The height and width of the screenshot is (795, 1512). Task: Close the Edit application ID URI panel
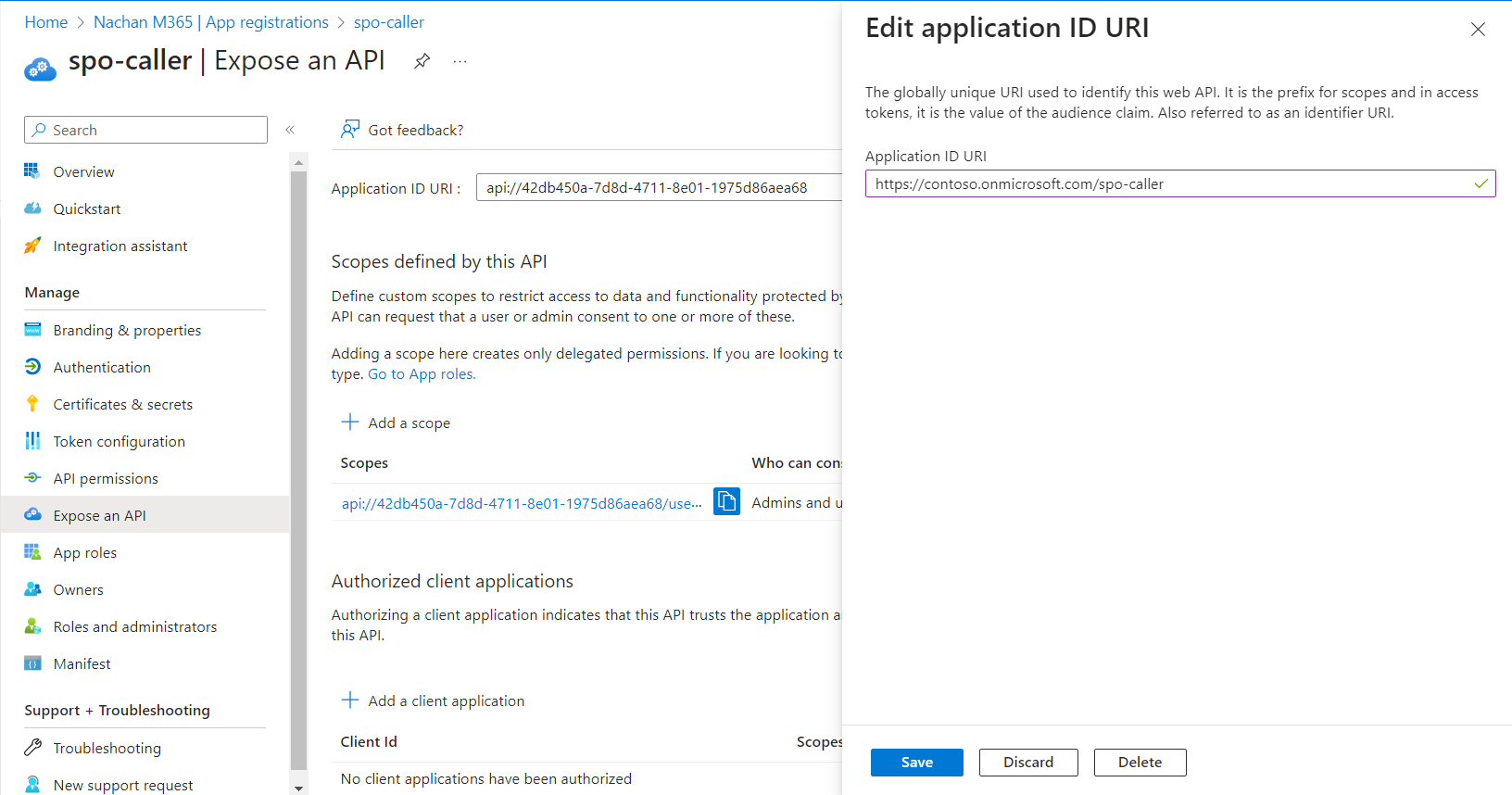pos(1478,30)
